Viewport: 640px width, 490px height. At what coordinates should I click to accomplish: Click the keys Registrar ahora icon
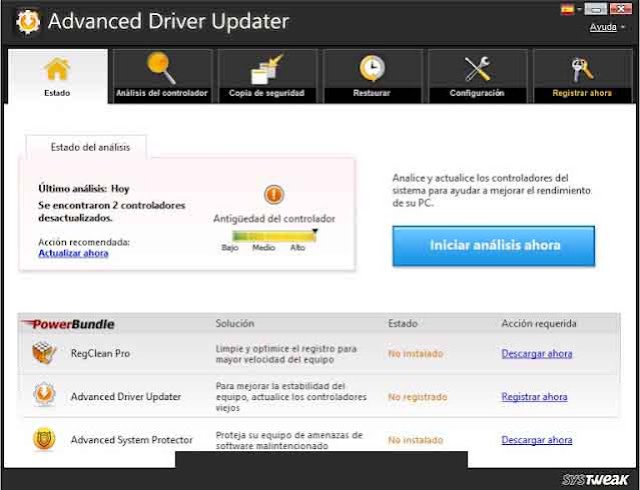click(x=582, y=69)
